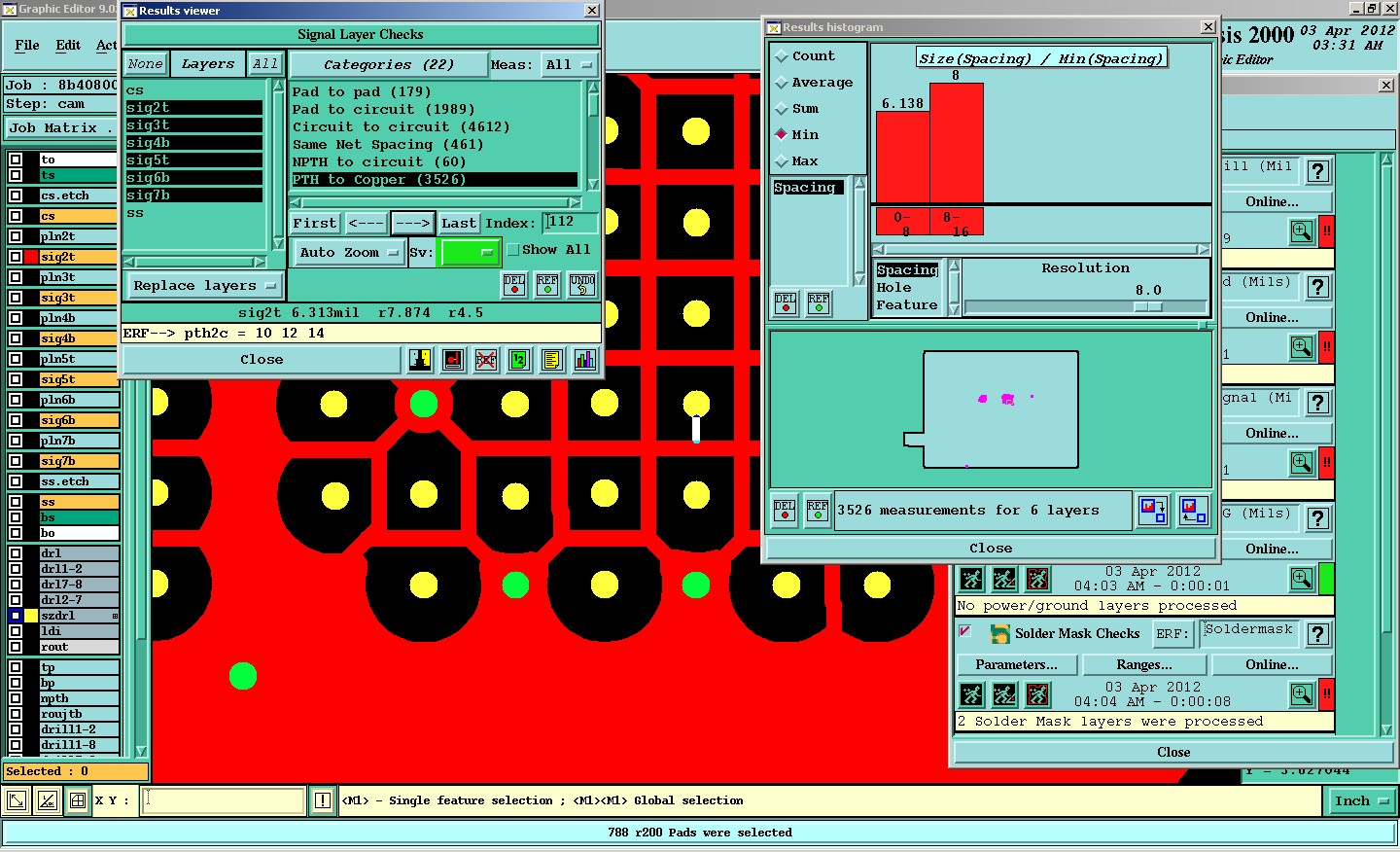Open the Job Matrix selector

[x=60, y=128]
